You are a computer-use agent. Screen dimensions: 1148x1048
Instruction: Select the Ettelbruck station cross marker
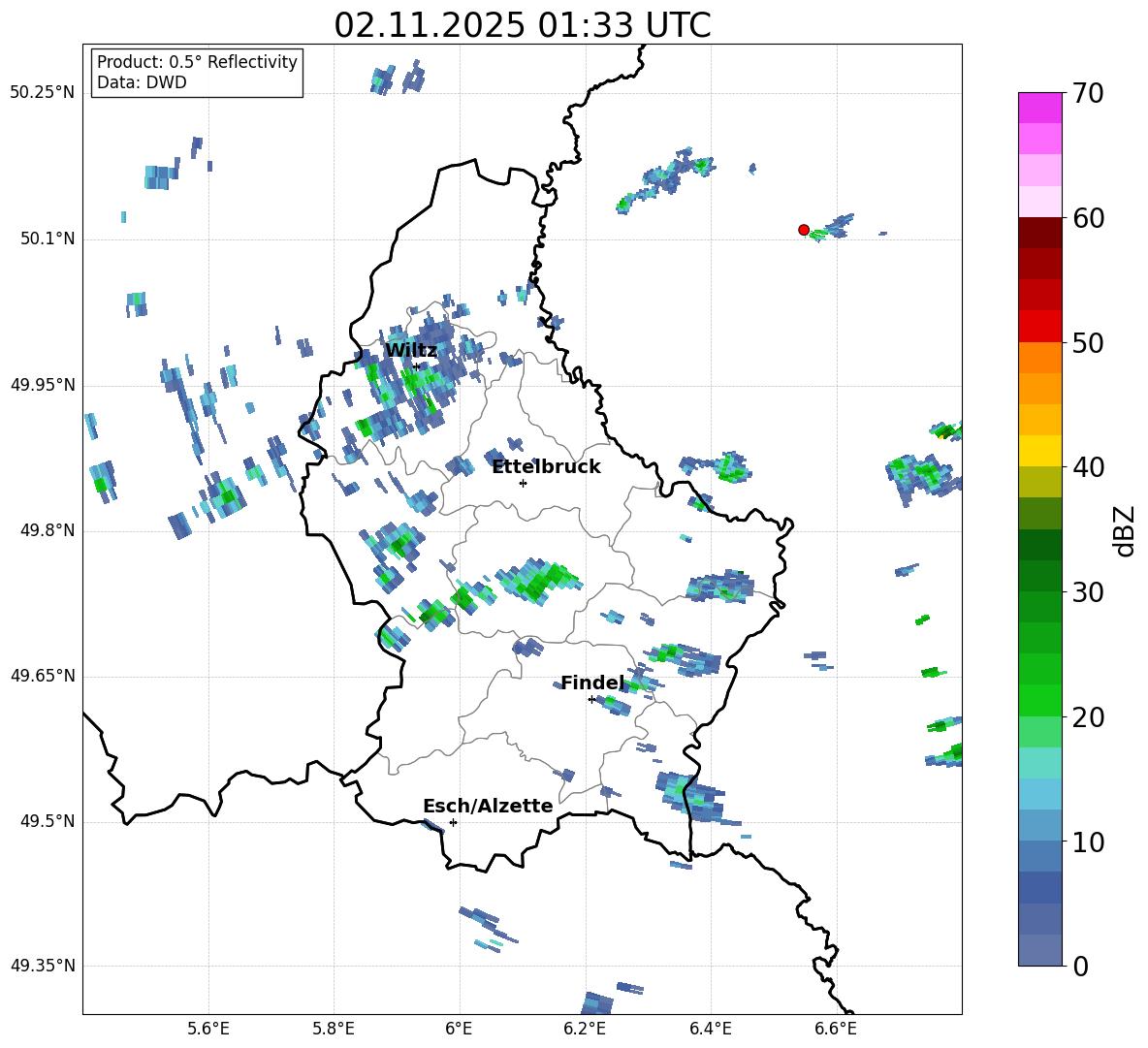(523, 483)
